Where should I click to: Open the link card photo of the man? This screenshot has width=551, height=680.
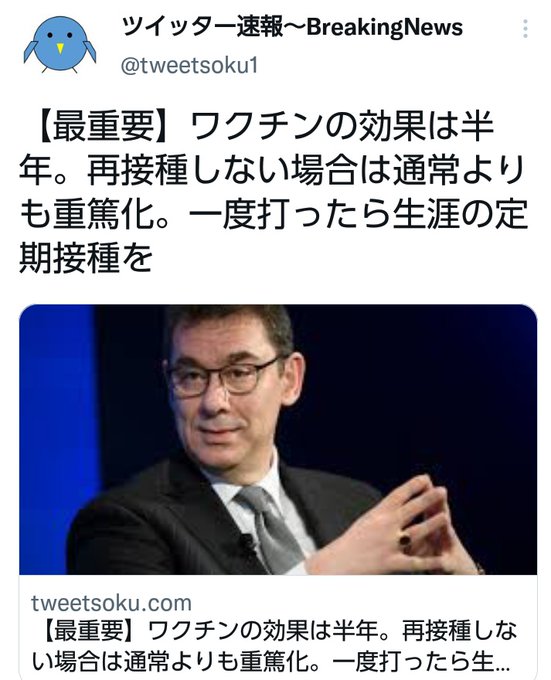pyautogui.click(x=278, y=439)
